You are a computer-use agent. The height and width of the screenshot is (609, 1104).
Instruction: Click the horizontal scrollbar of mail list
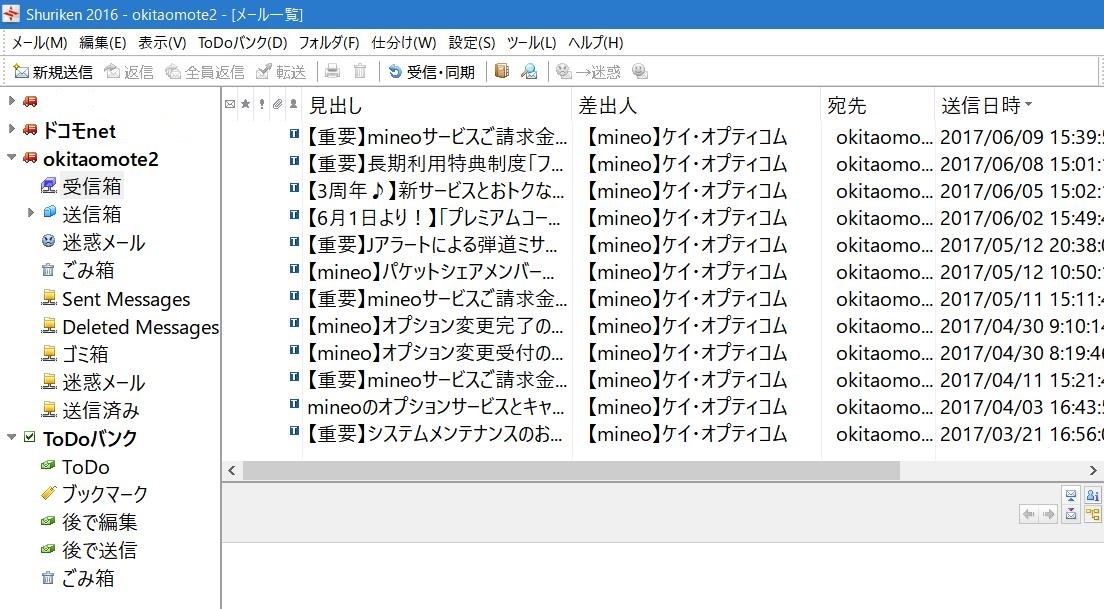pyautogui.click(x=570, y=470)
